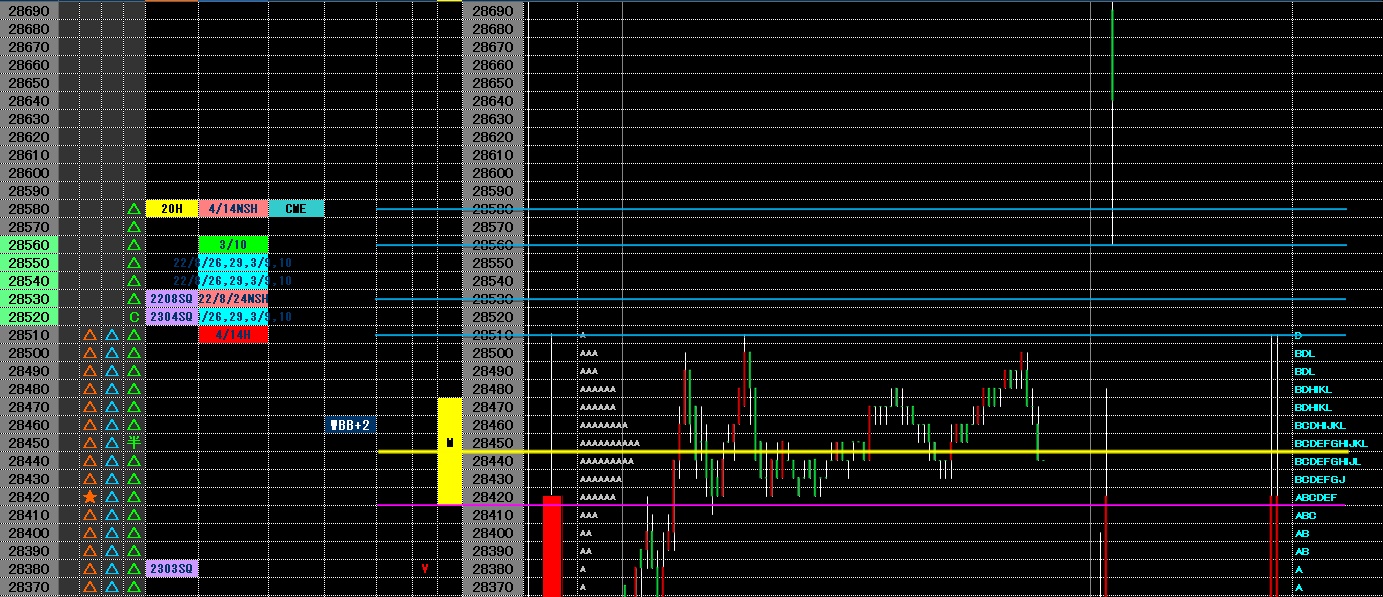Screen dimensions: 1383x597
Task: Click the ABC profile row
Action: click(1305, 515)
